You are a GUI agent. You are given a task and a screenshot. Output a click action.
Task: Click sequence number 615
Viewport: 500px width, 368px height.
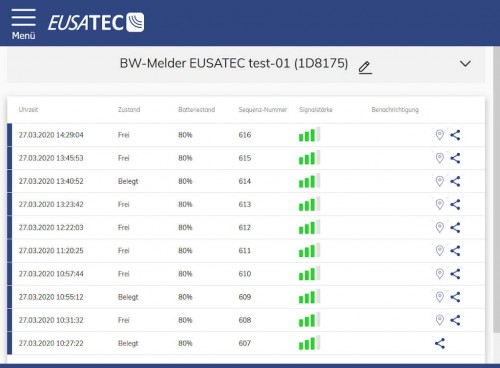click(245, 158)
